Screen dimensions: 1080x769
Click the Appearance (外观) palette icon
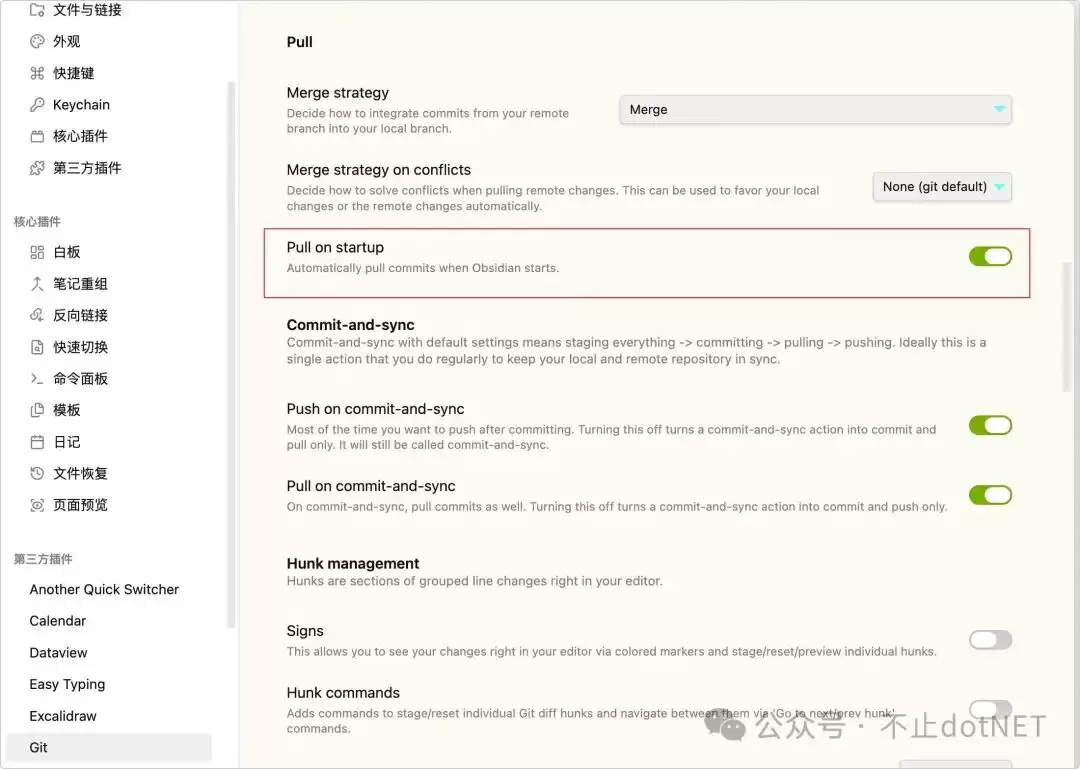click(x=37, y=42)
